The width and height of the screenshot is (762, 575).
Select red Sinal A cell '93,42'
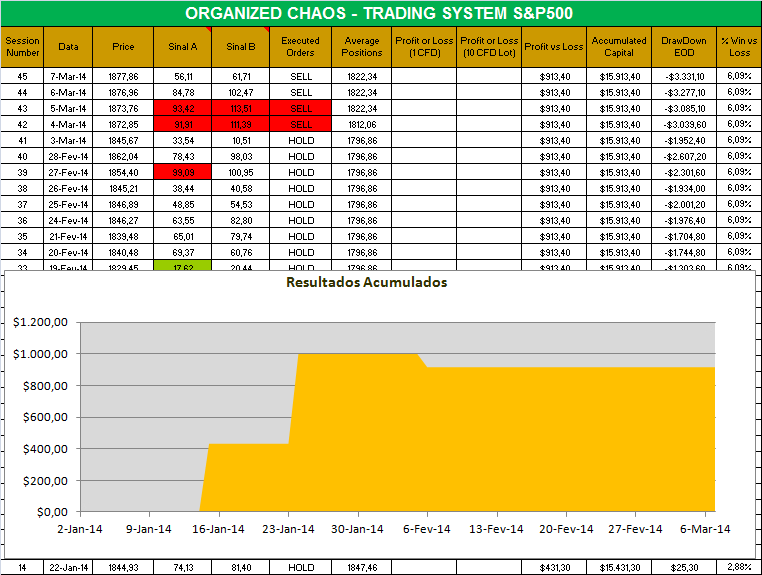pos(183,108)
